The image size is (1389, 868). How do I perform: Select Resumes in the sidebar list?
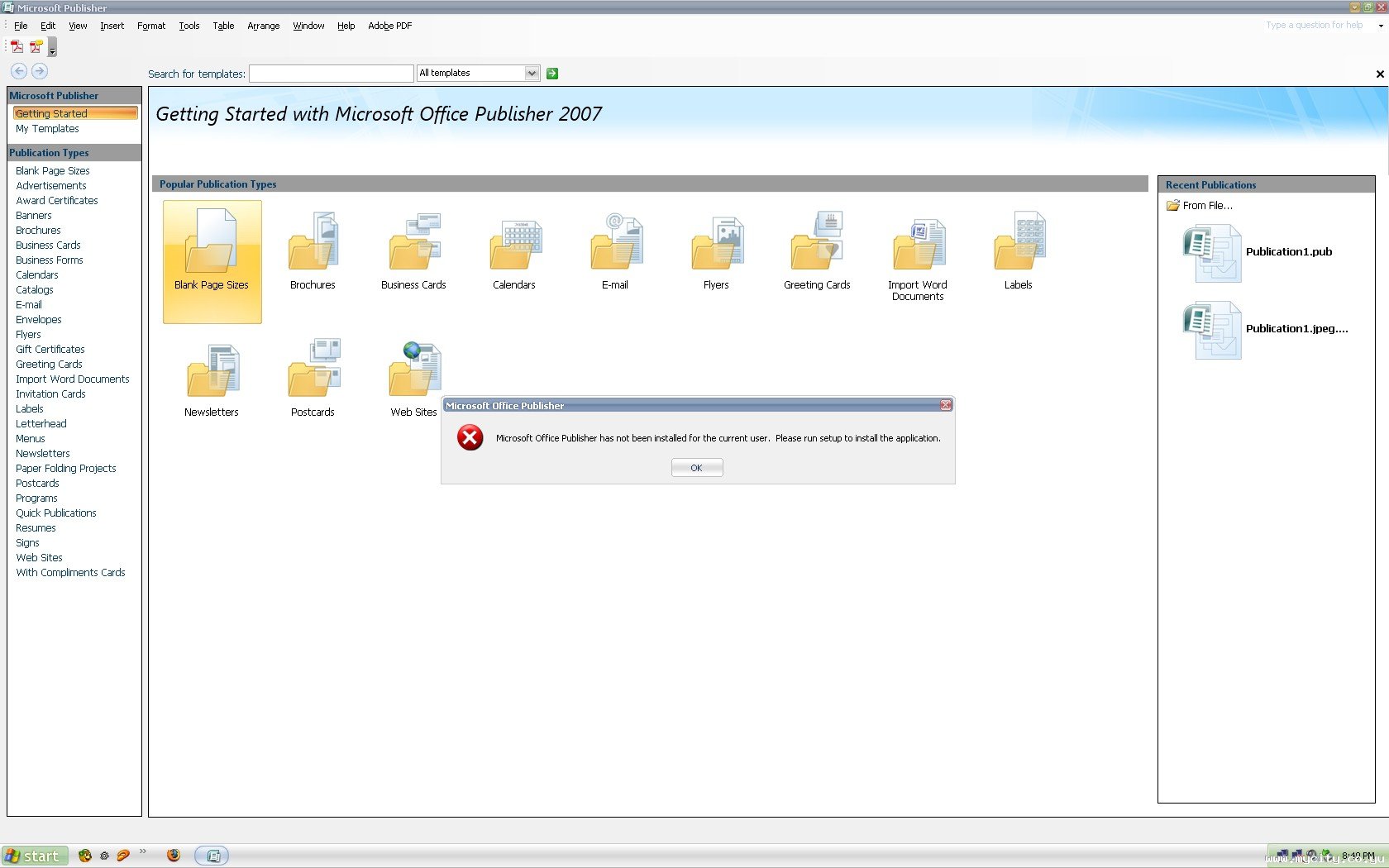36,528
